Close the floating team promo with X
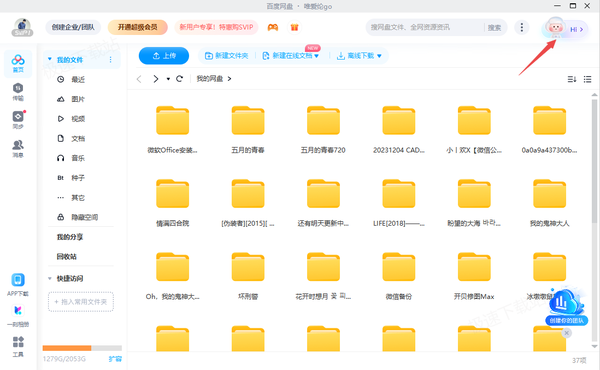 click(x=567, y=333)
